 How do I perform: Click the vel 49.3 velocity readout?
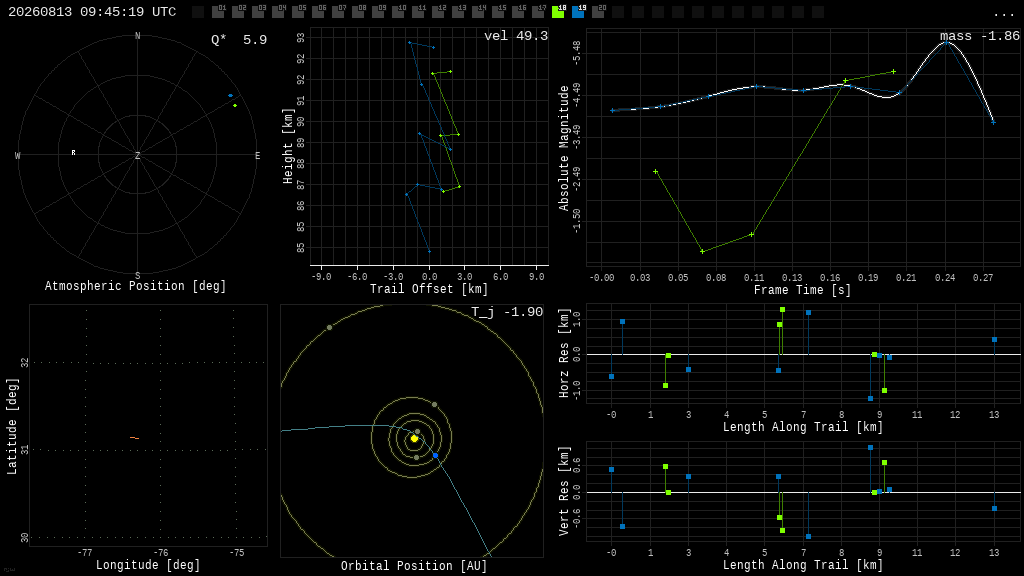click(x=516, y=36)
